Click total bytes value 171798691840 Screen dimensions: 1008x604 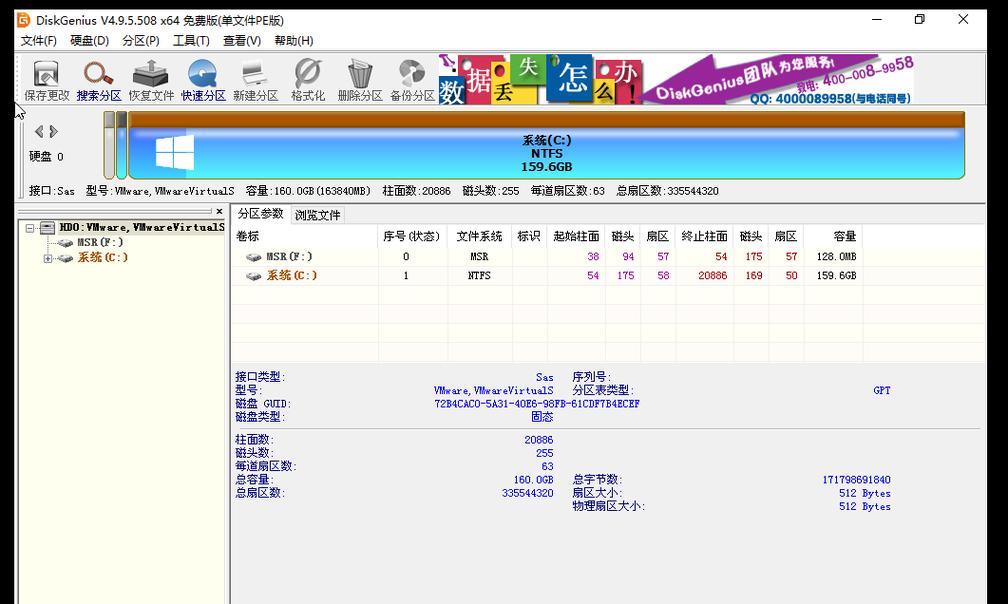pyautogui.click(x=856, y=479)
